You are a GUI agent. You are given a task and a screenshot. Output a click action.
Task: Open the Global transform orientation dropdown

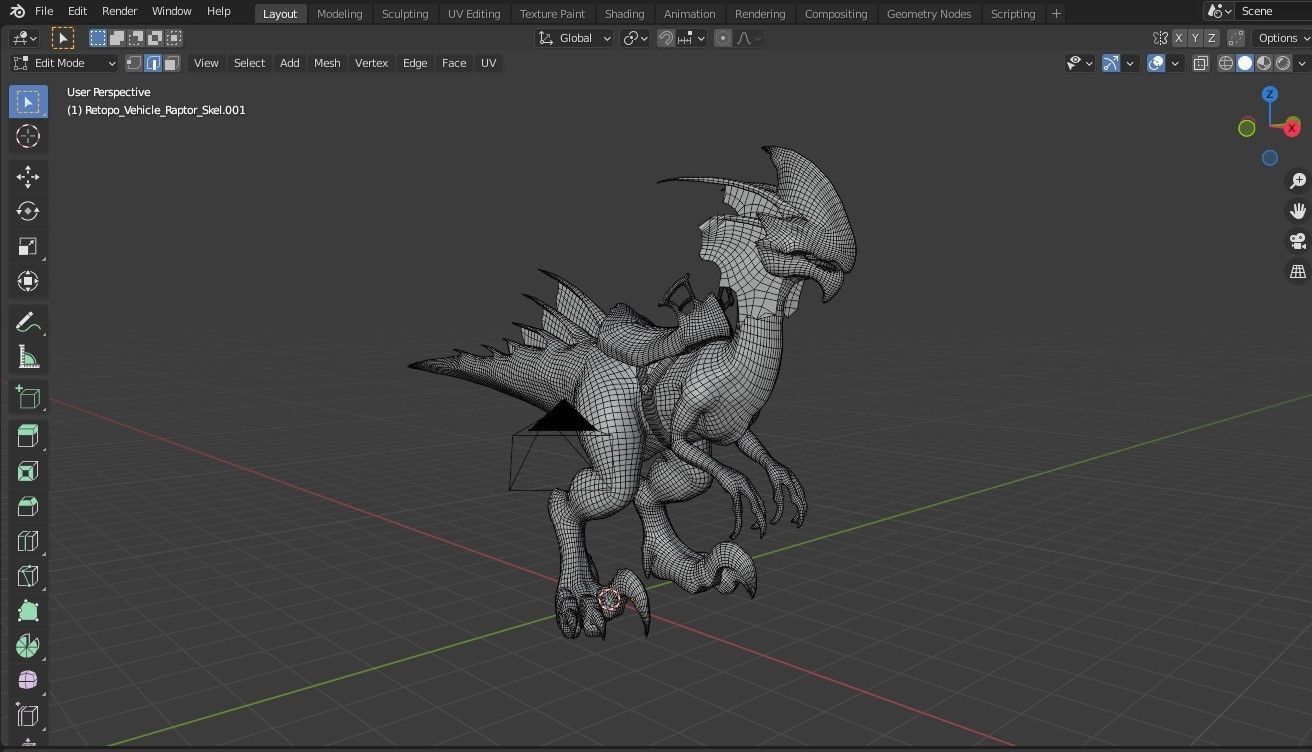coord(575,38)
